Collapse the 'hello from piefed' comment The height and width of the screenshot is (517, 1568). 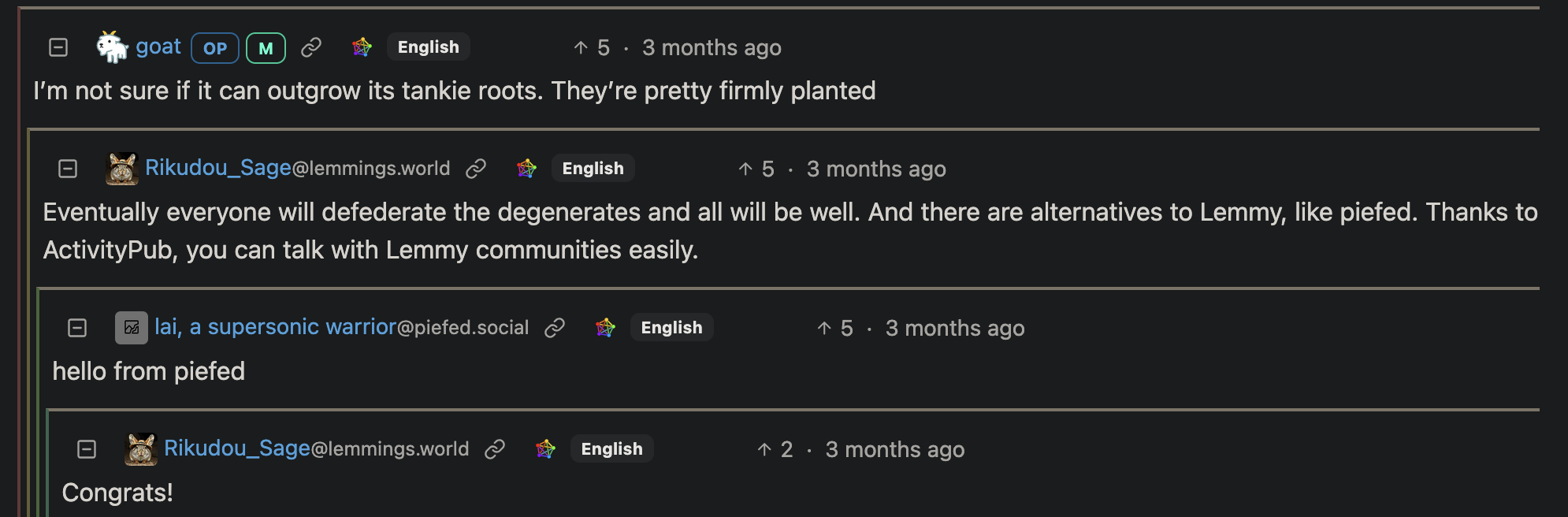77,328
